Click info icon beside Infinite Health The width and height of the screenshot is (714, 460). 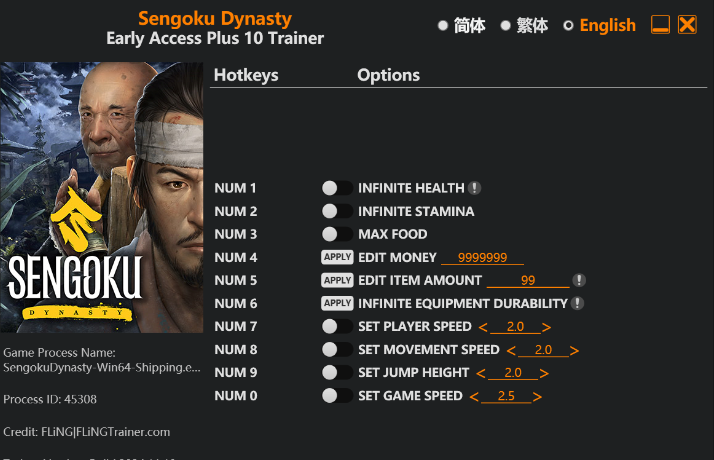[x=475, y=188]
